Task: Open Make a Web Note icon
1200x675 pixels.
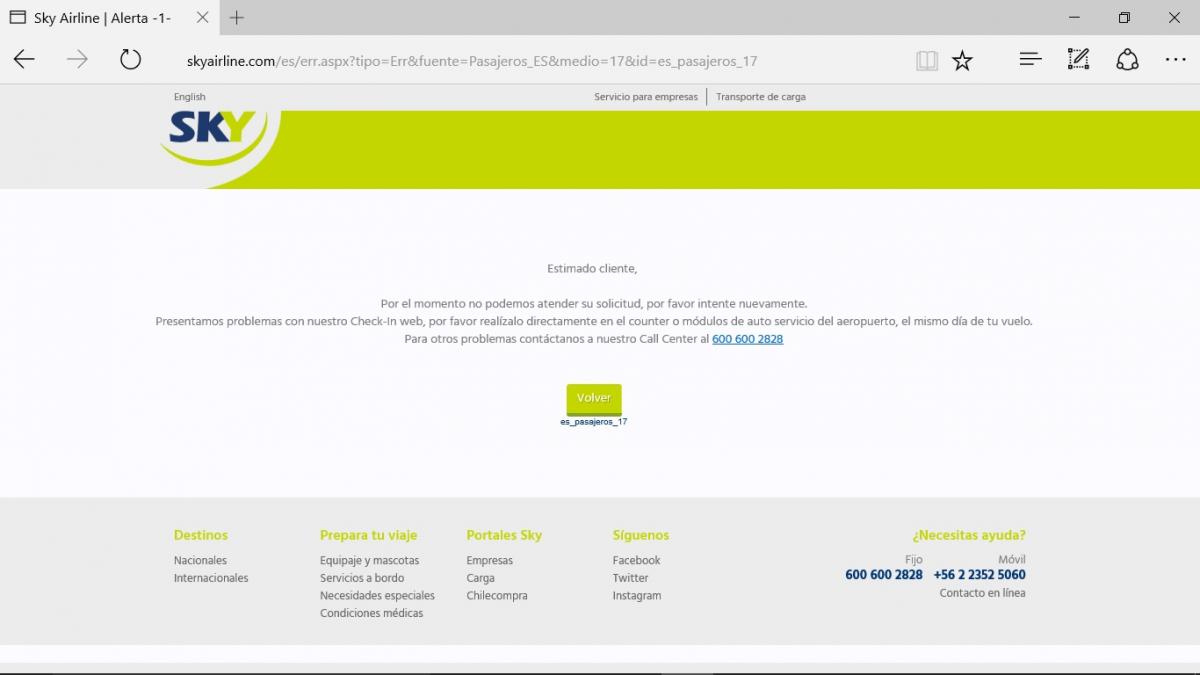Action: [x=1078, y=60]
